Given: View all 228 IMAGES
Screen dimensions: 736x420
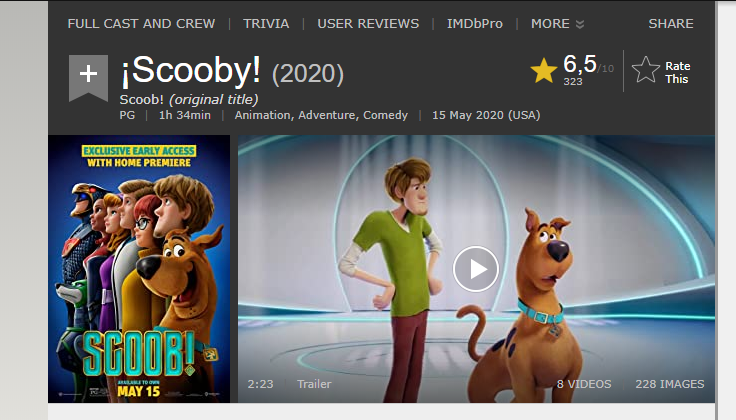Looking at the screenshot, I should [x=670, y=384].
